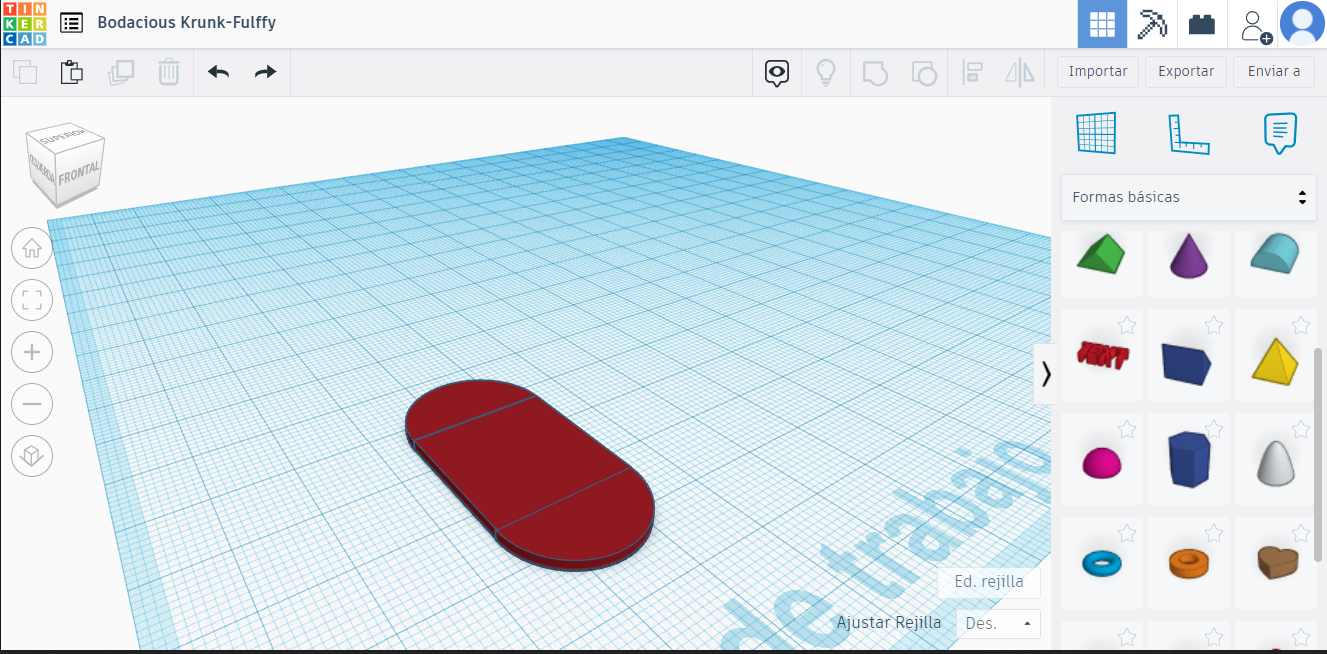Click the Copy toolbar icon
This screenshot has width=1327, height=654.
pyautogui.click(x=25, y=72)
